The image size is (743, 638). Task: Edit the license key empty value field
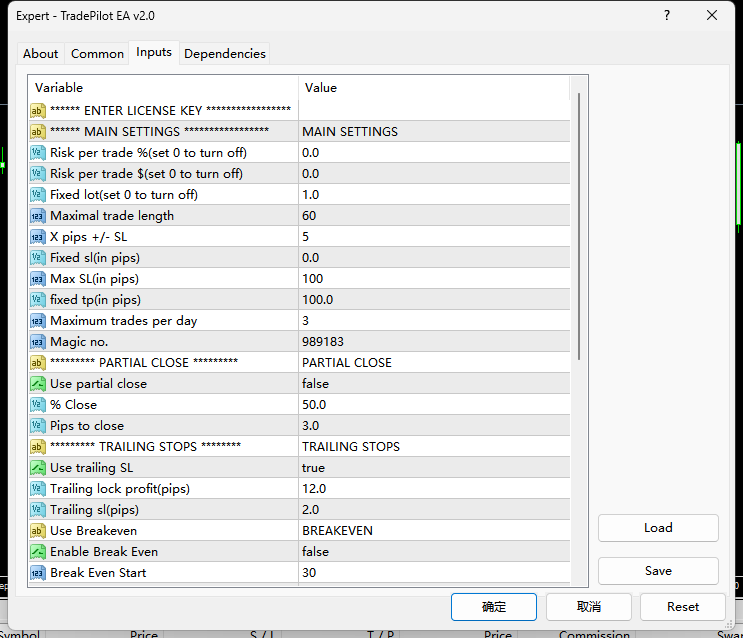[x=434, y=110]
